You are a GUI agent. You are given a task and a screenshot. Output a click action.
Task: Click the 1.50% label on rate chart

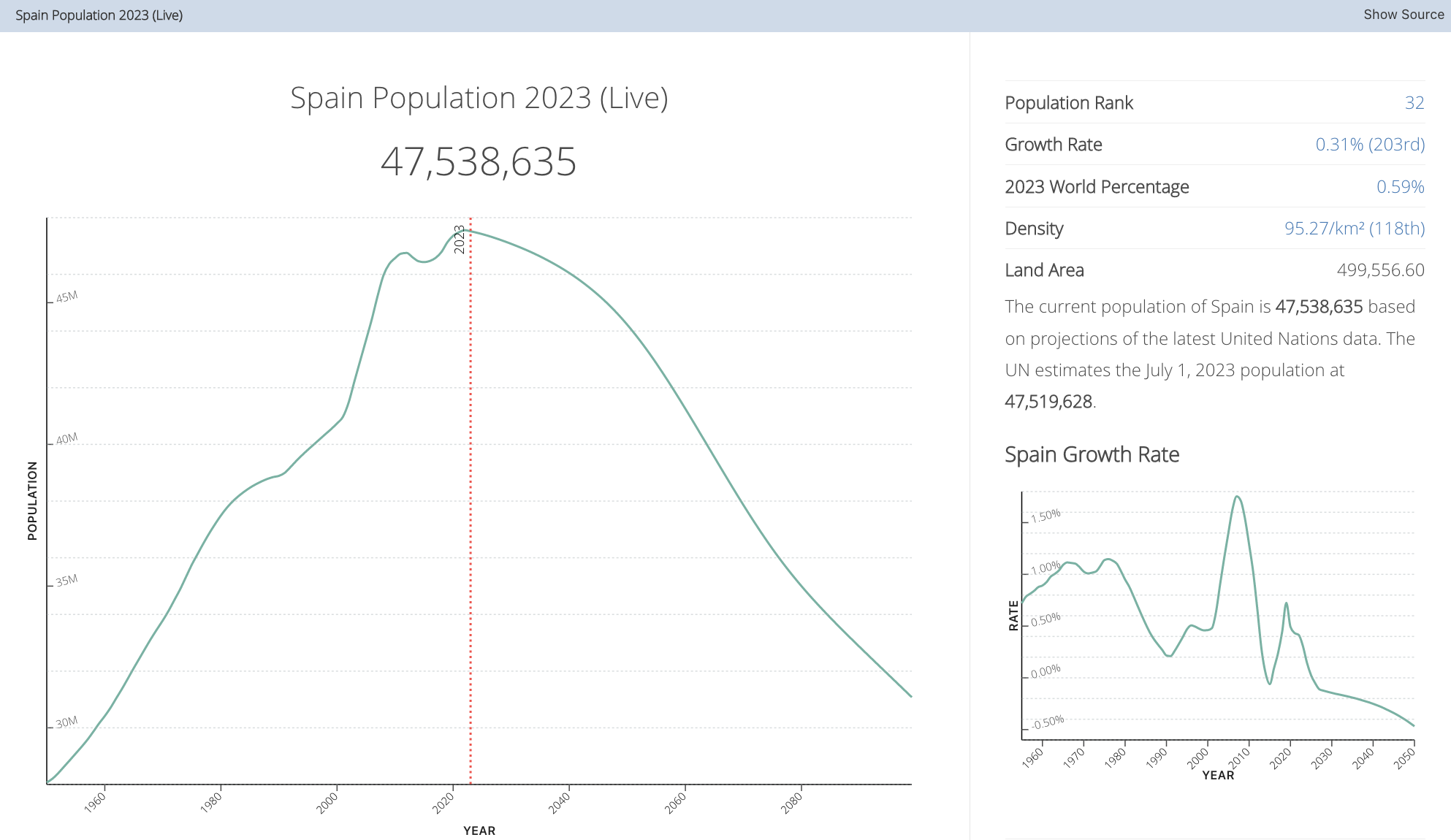(1046, 516)
